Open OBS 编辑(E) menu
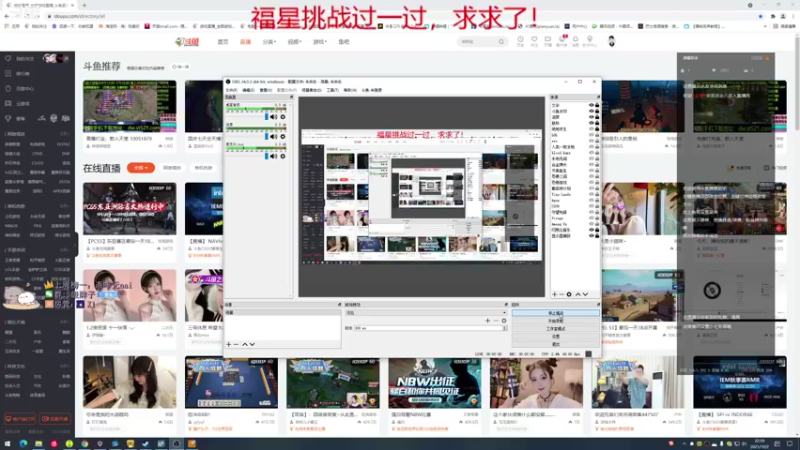This screenshot has height=450, width=800. coord(248,90)
